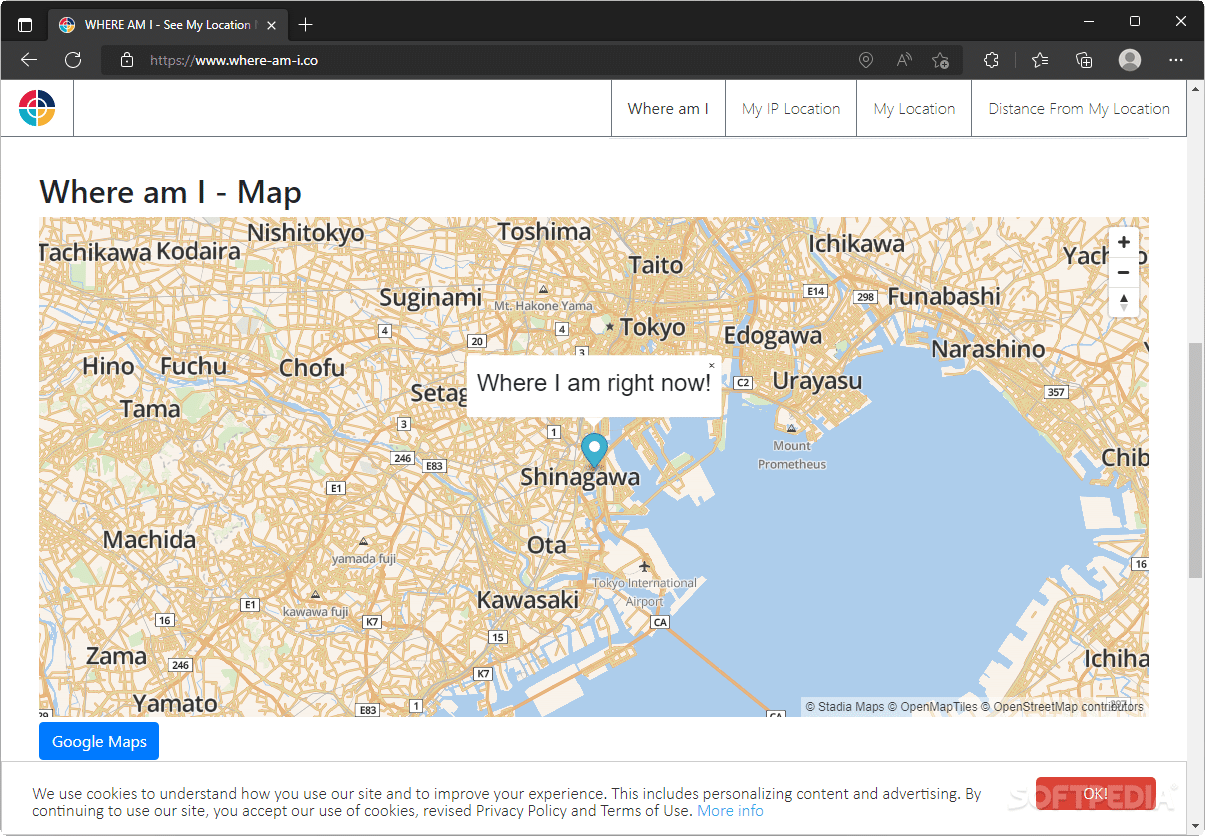Image resolution: width=1205 pixels, height=836 pixels.
Task: Switch to the WHERE AM I browser tab
Action: pyautogui.click(x=167, y=25)
